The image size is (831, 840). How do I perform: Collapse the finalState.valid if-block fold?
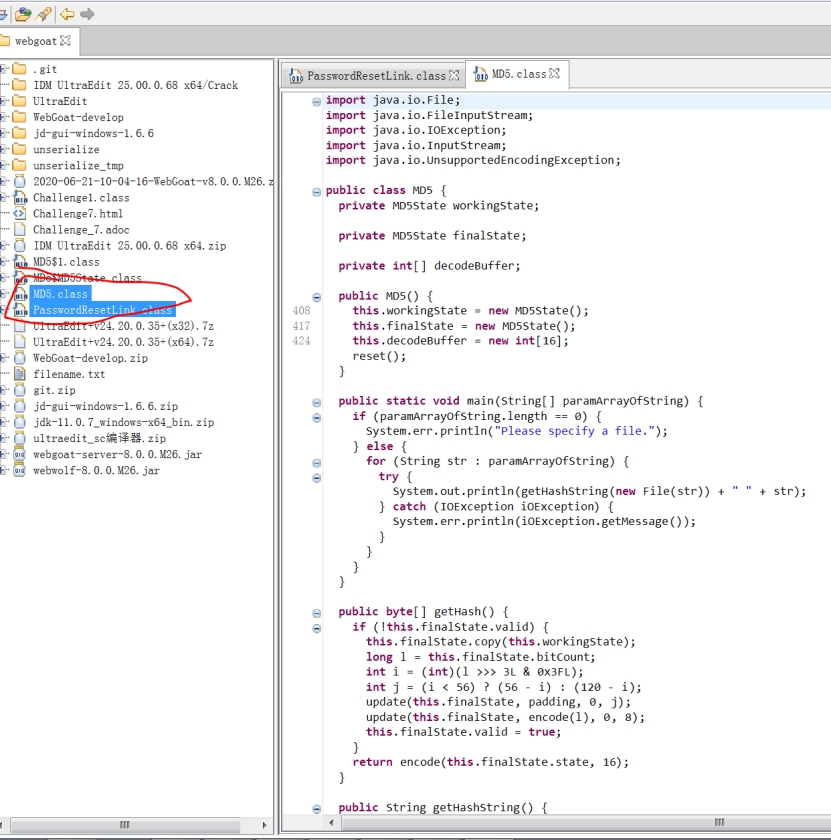(316, 628)
